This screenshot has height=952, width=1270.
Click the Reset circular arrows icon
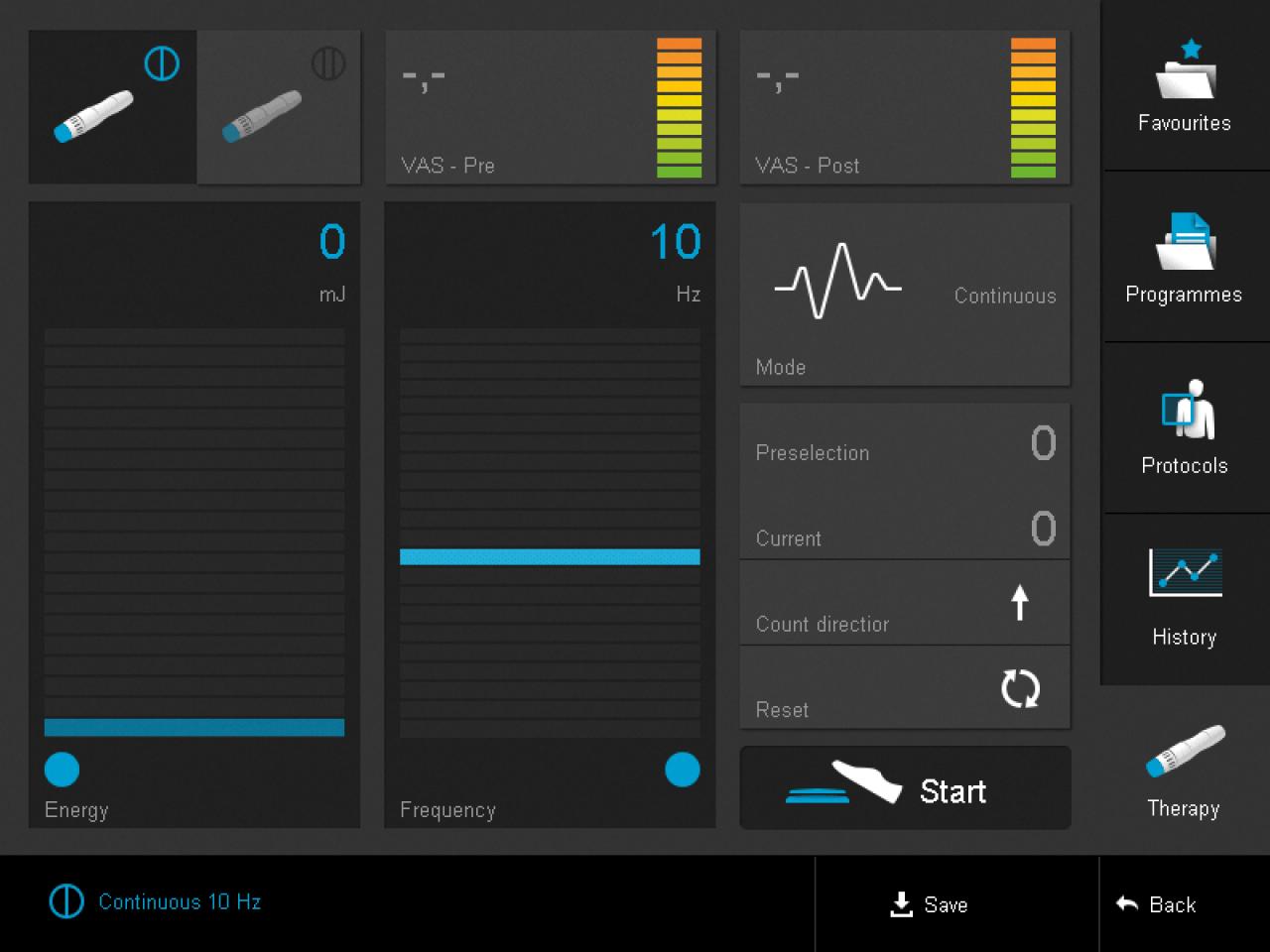click(1020, 688)
